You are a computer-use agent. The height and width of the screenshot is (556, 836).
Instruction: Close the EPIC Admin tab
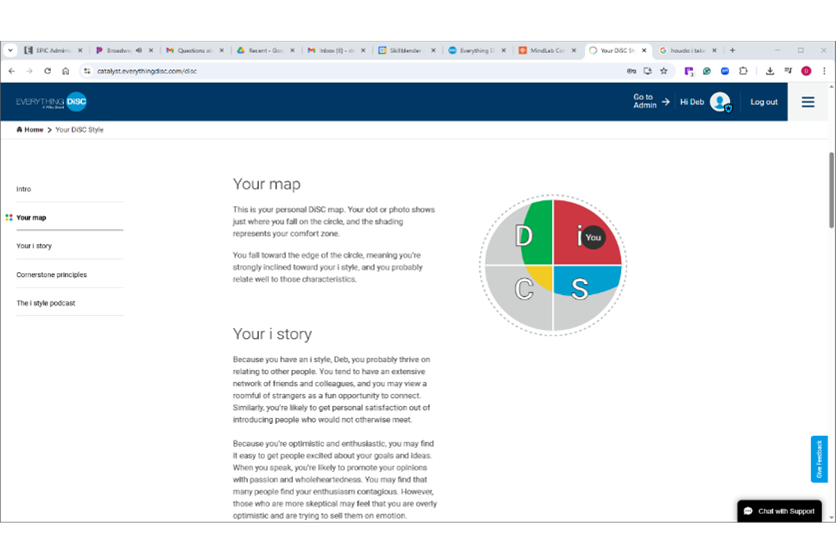pos(80,50)
